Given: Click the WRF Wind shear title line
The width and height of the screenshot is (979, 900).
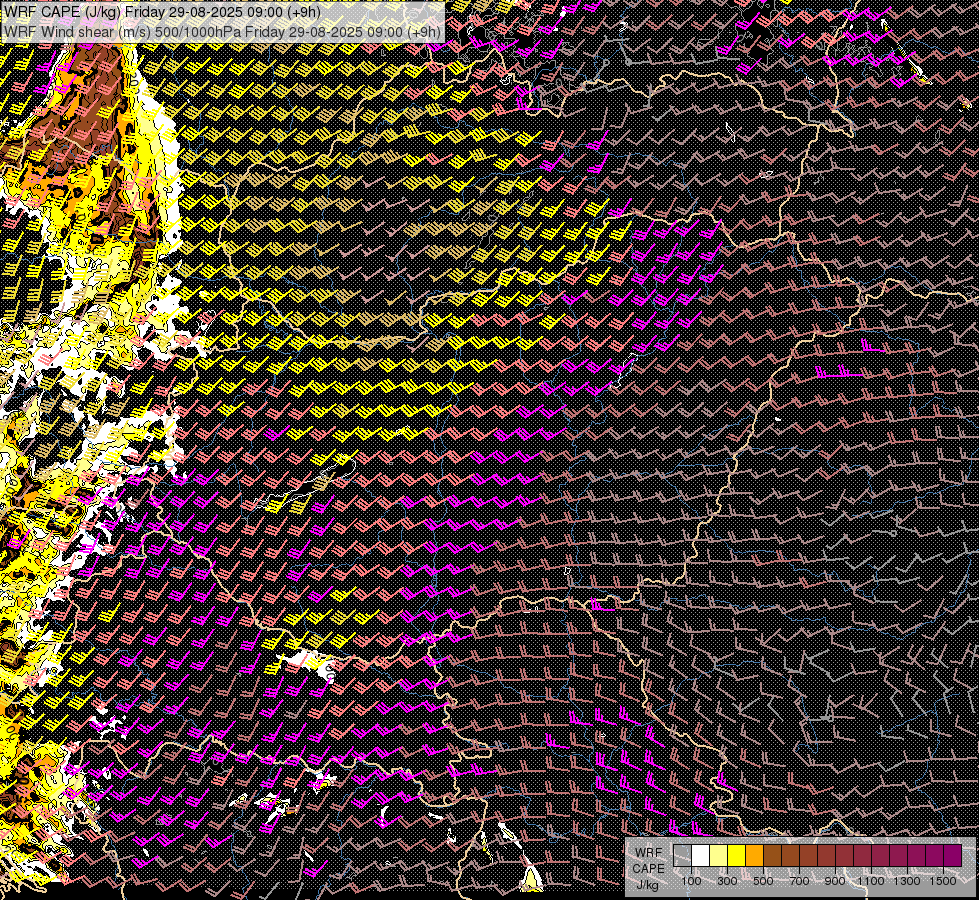Looking at the screenshot, I should pyautogui.click(x=222, y=32).
